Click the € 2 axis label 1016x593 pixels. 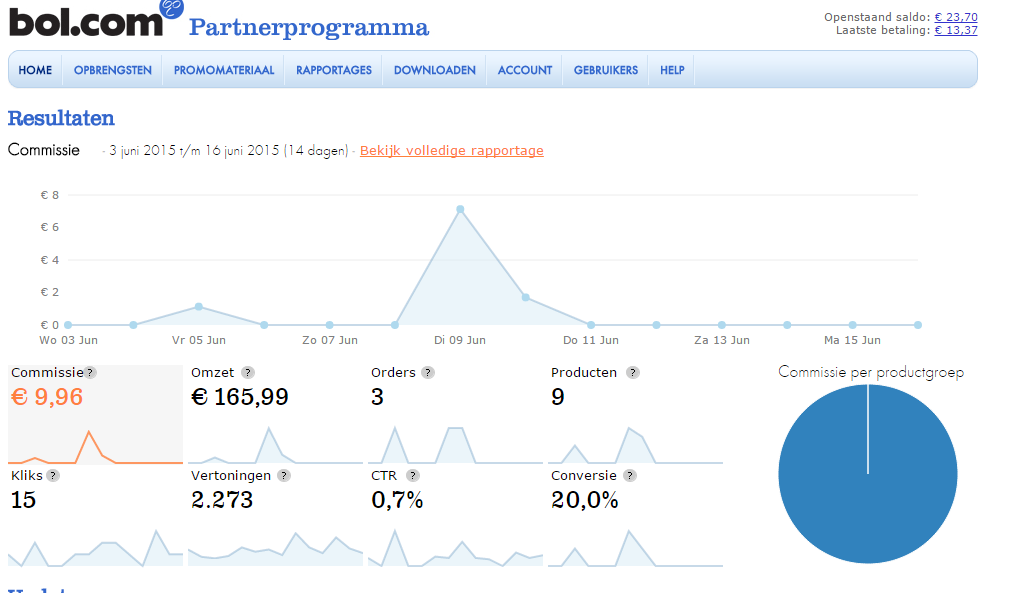50,292
